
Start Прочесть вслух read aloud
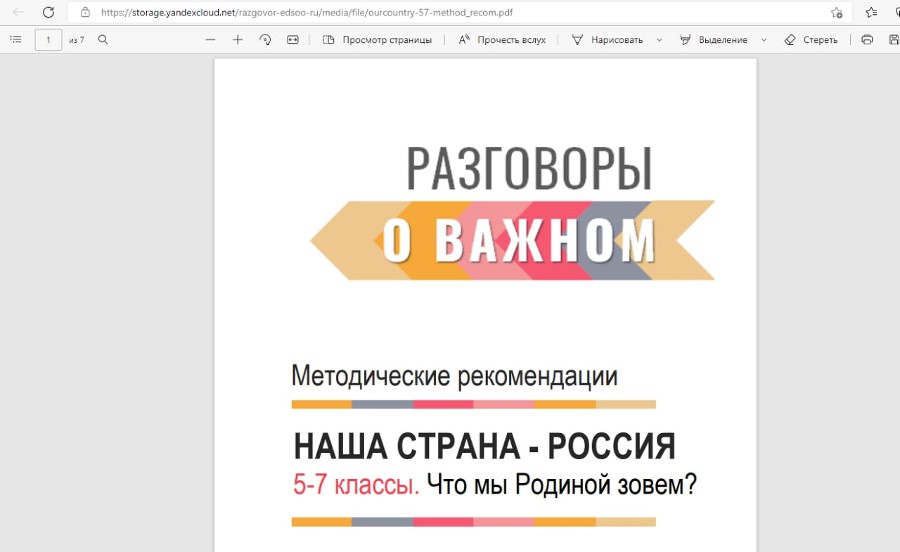click(502, 40)
